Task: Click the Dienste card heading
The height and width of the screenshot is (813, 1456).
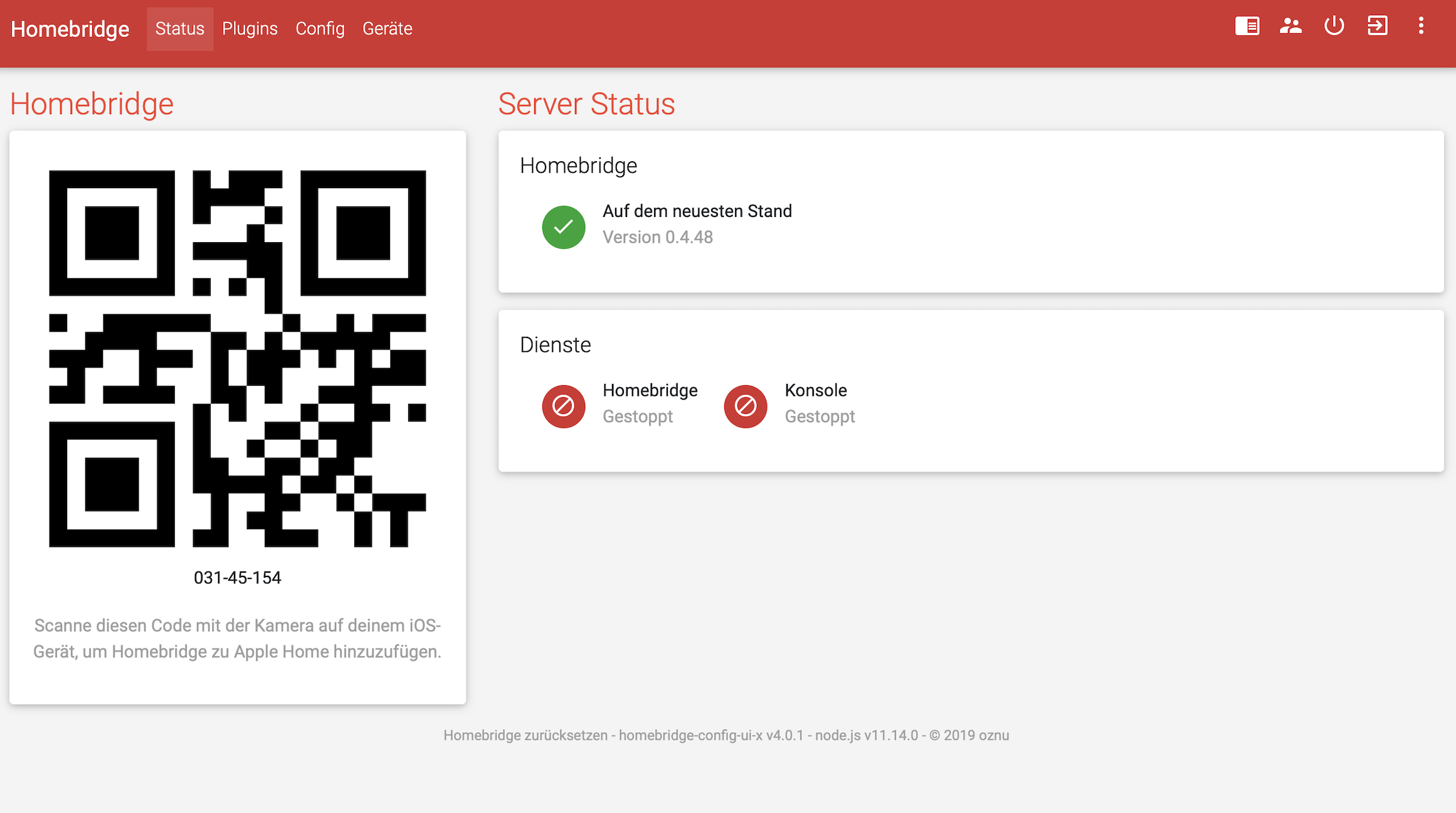Action: coord(555,345)
